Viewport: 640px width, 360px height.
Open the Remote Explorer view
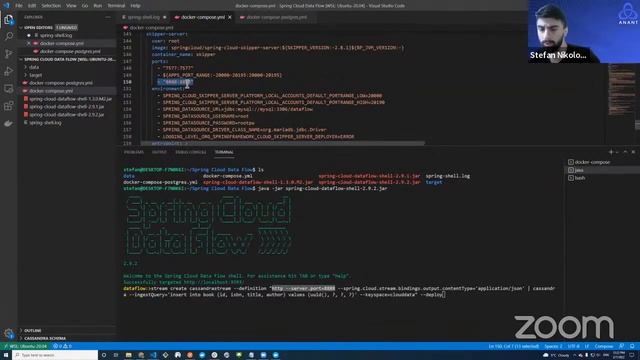point(9,89)
